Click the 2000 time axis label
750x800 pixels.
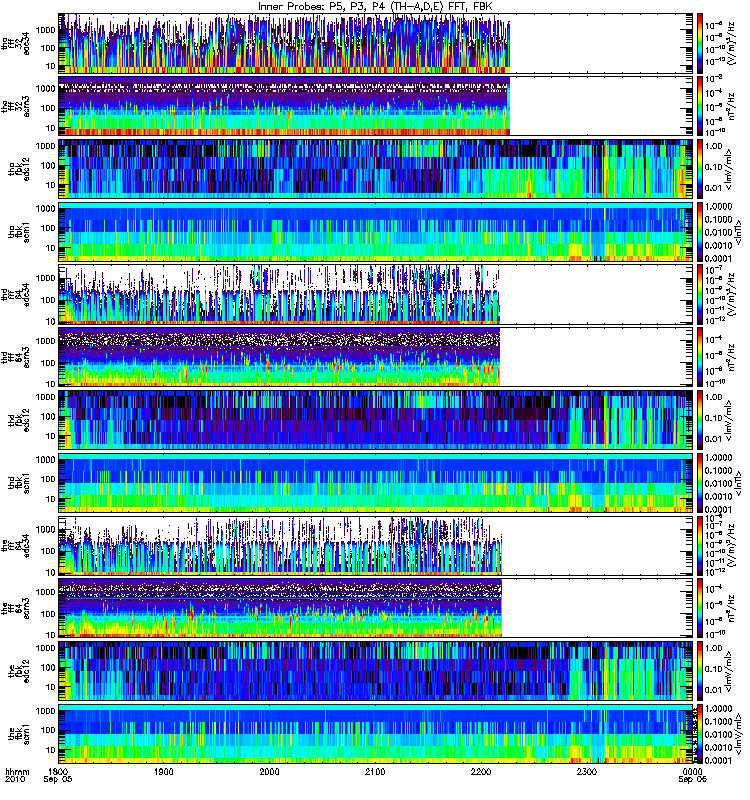[269, 771]
